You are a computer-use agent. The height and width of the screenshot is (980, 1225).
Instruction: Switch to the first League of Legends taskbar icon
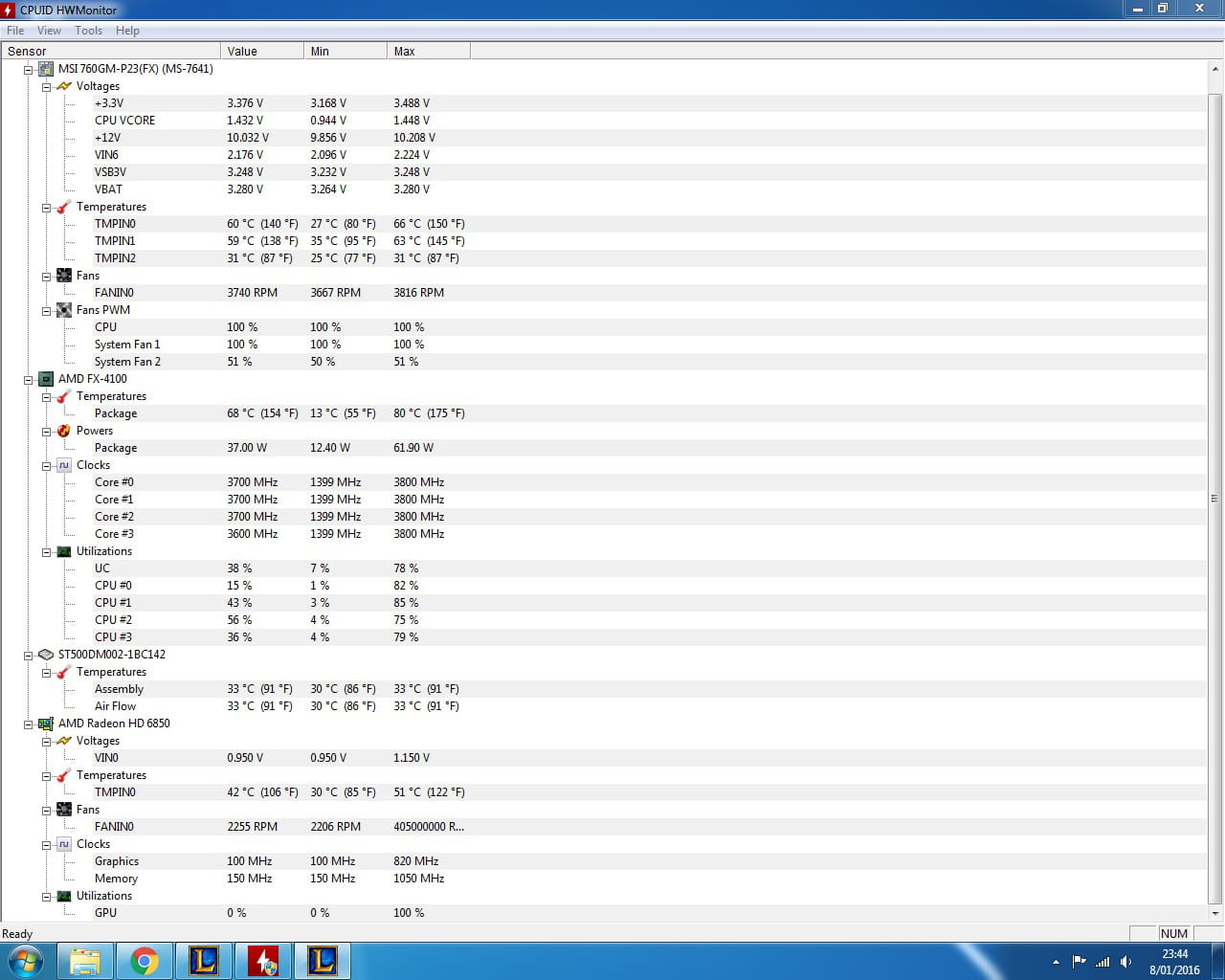coord(204,961)
